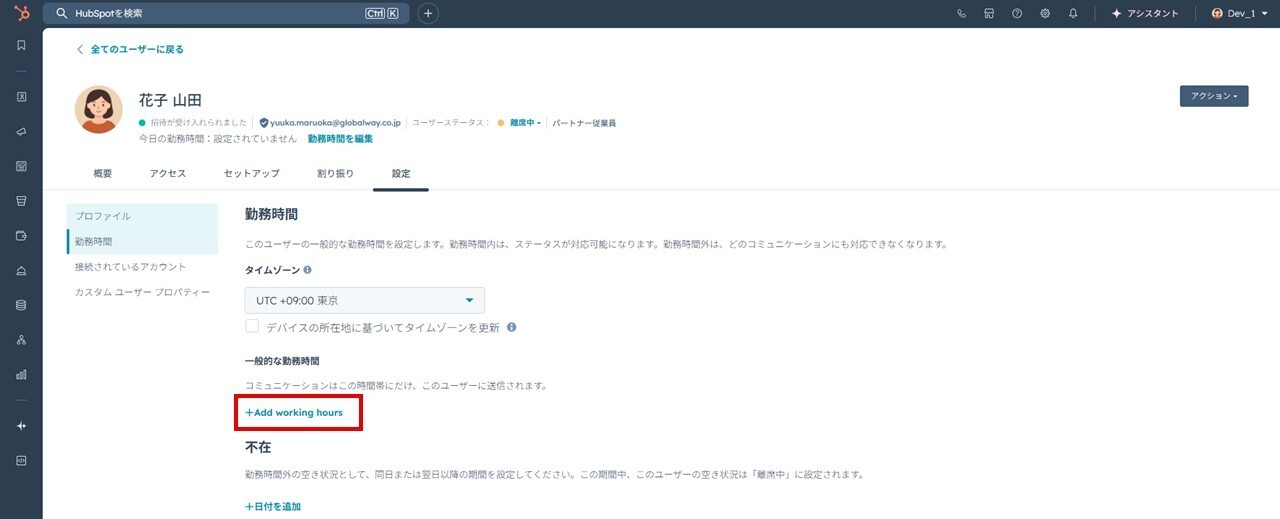Image resolution: width=1280 pixels, height=519 pixels.
Task: Go back via 全てのユーザーに戻る link
Action: click(130, 49)
